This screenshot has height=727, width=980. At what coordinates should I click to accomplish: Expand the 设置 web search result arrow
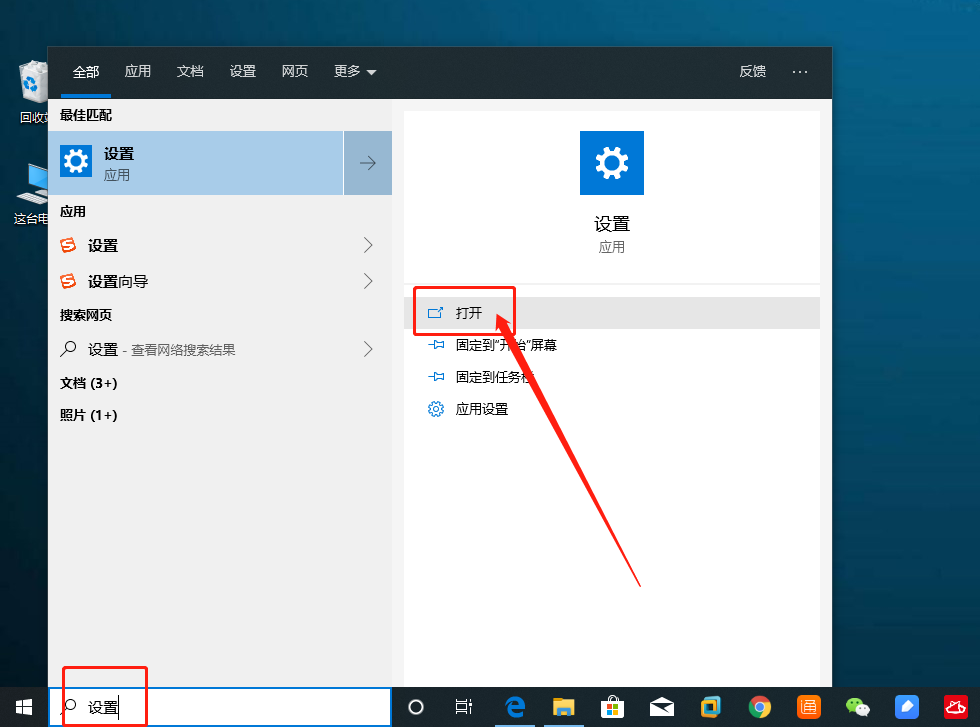click(368, 349)
